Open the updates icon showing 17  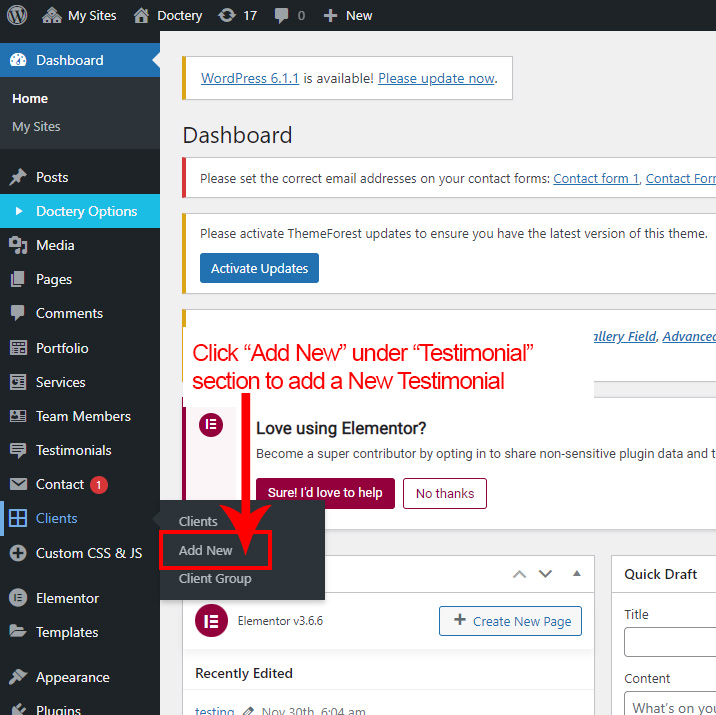pyautogui.click(x=228, y=15)
